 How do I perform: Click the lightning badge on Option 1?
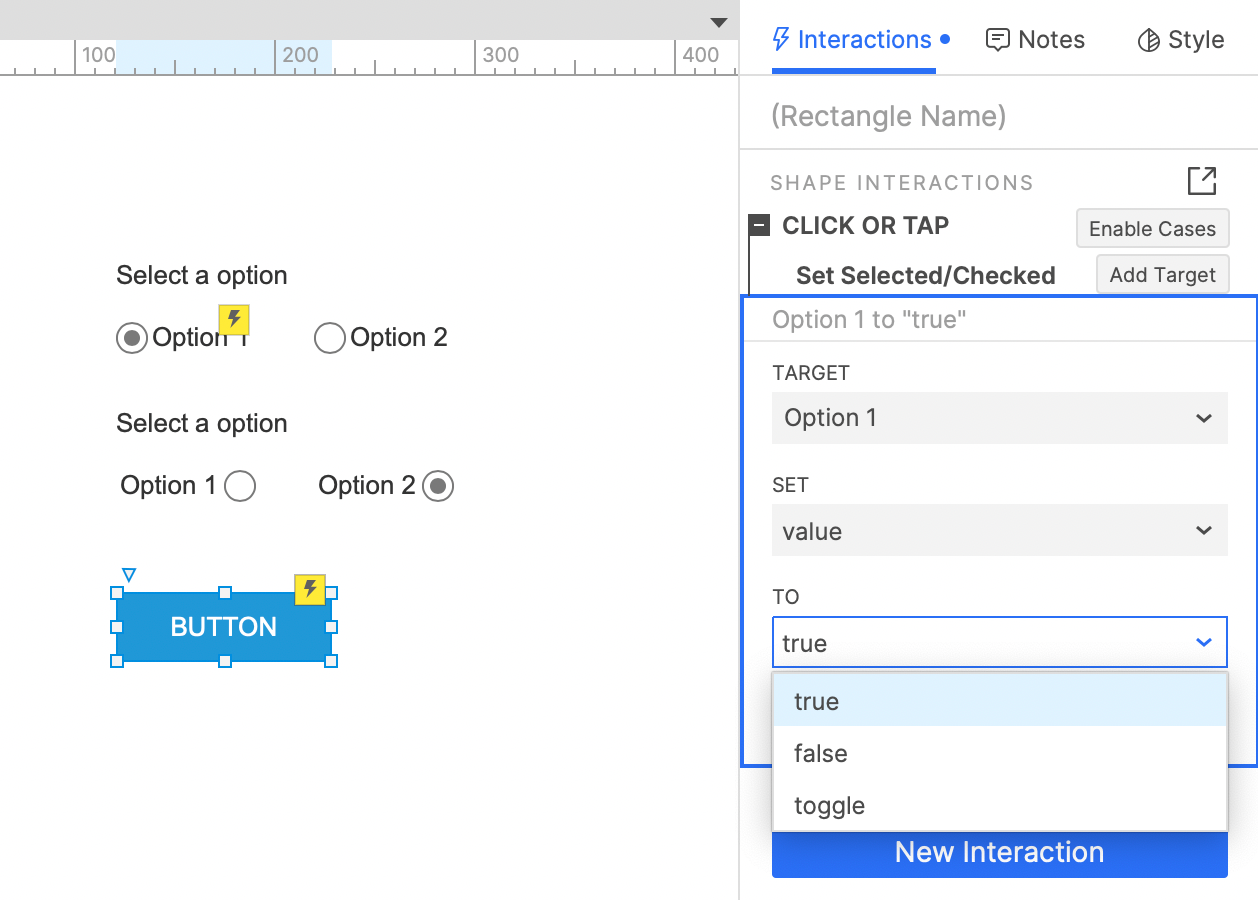pos(234,320)
